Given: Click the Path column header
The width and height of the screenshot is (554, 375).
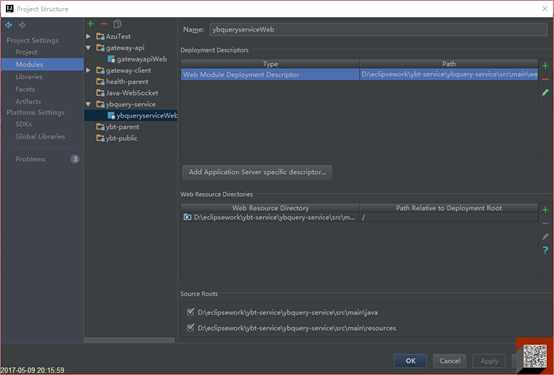Looking at the screenshot, I should tap(449, 64).
